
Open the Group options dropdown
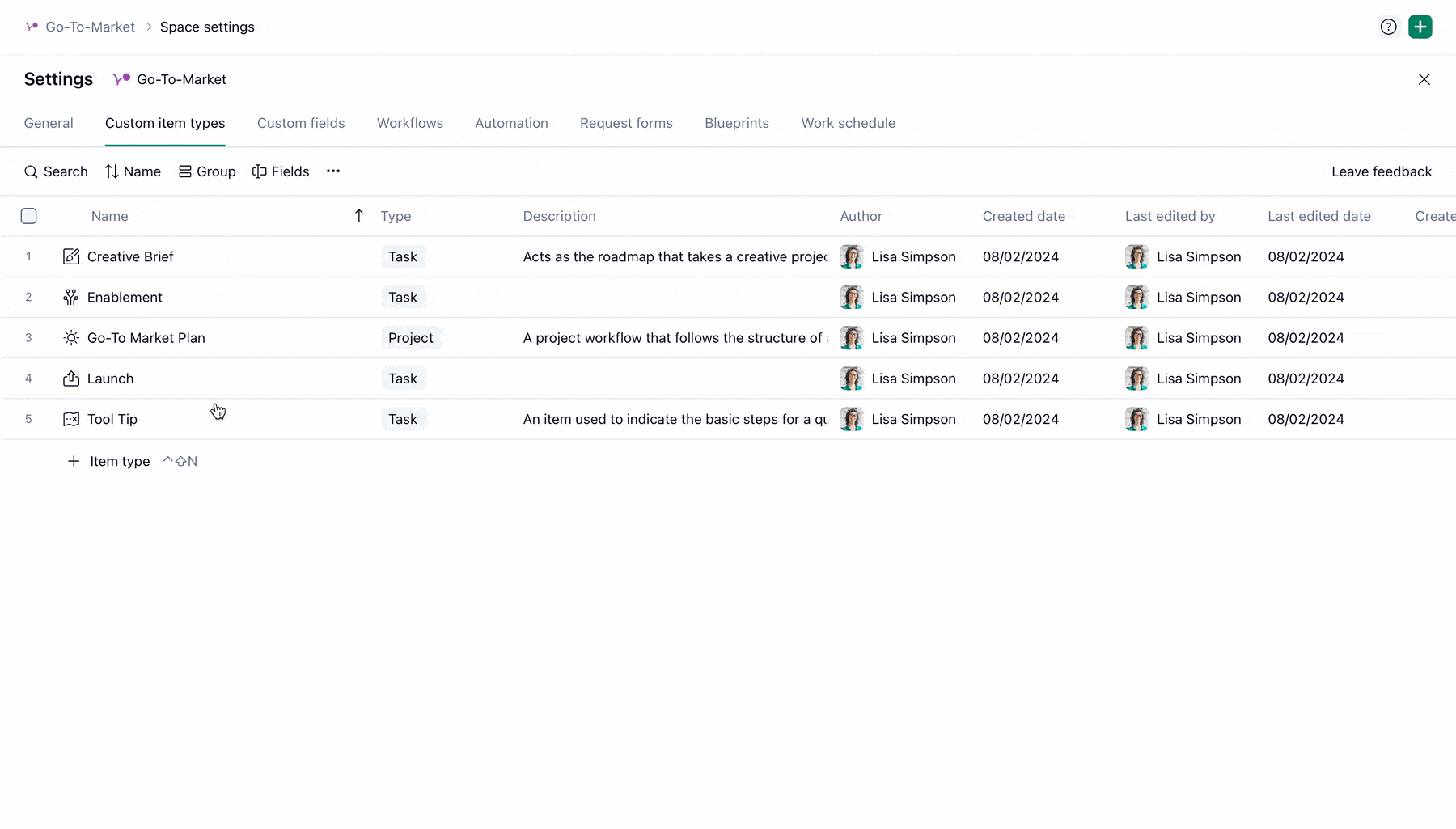[x=207, y=171]
